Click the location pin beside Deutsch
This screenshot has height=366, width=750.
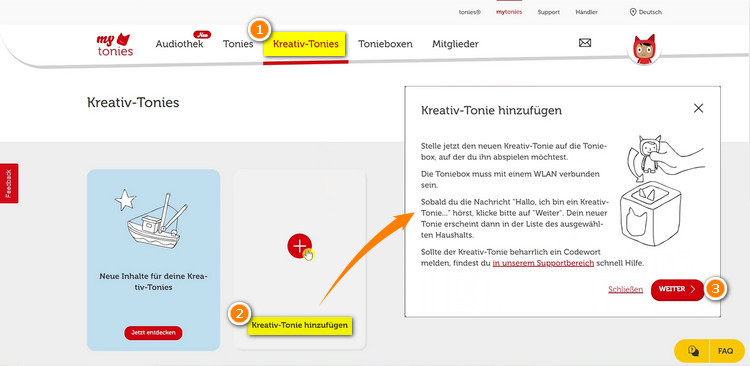[633, 12]
